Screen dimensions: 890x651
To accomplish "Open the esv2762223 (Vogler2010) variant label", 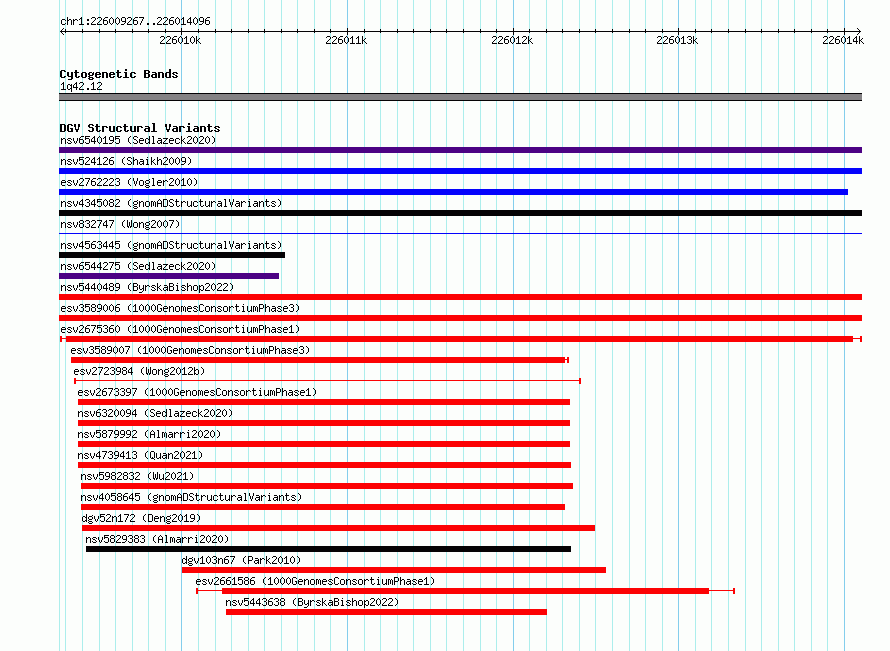I will (129, 182).
